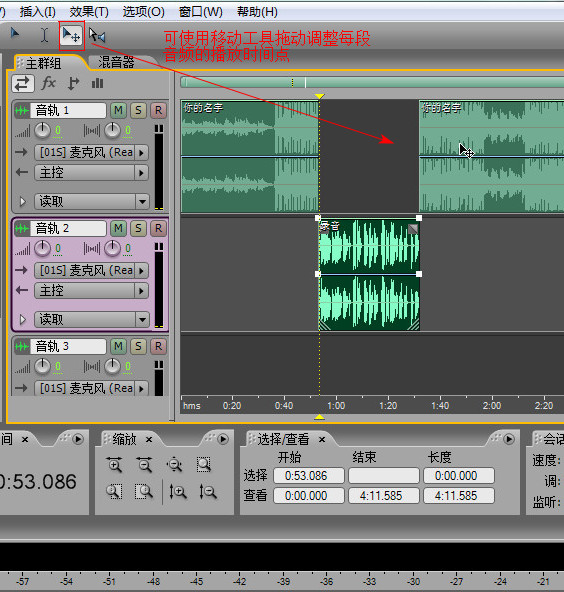Screen dimensions: 564x592
Task: Solo 音轨 2 with S button
Action: click(x=139, y=228)
